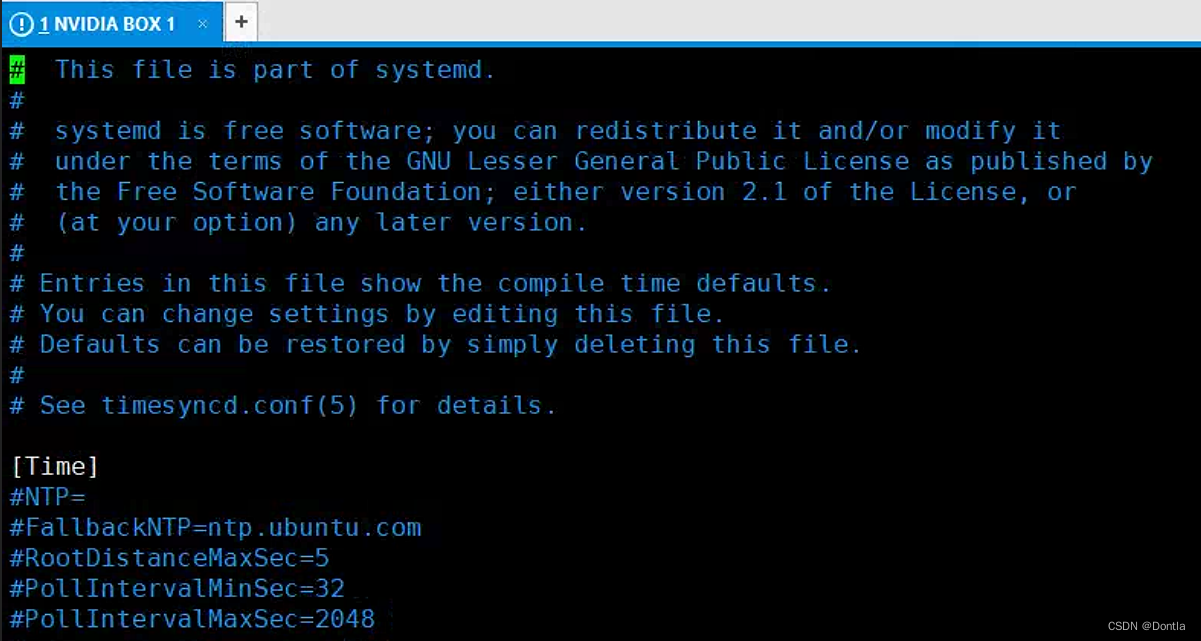Click the [Time] section header line

(55, 467)
